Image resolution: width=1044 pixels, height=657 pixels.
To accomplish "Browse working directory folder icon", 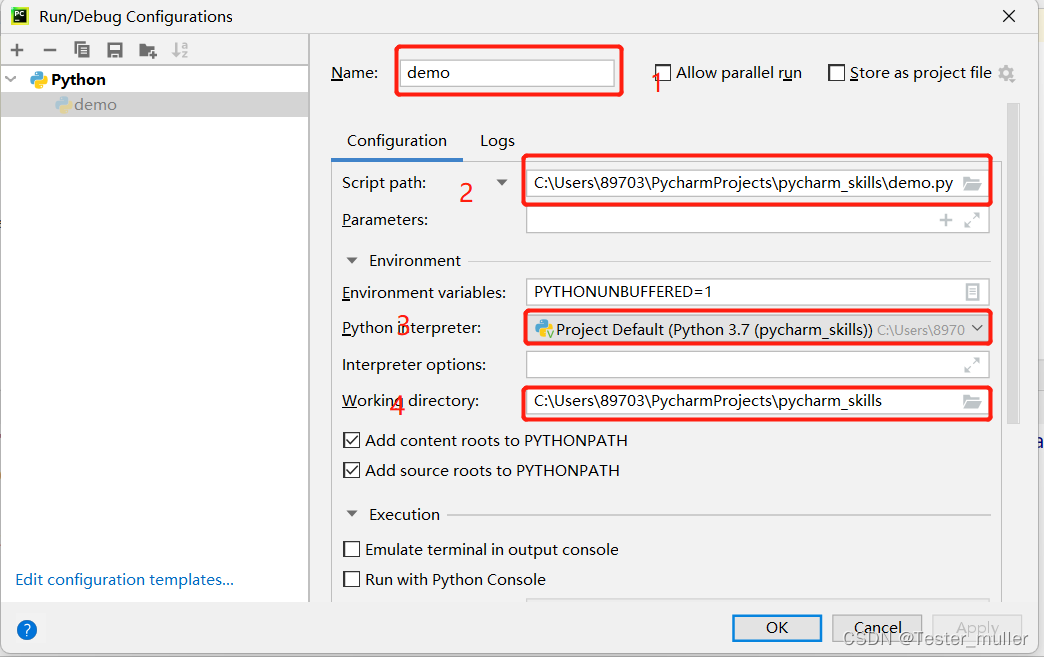I will click(972, 401).
